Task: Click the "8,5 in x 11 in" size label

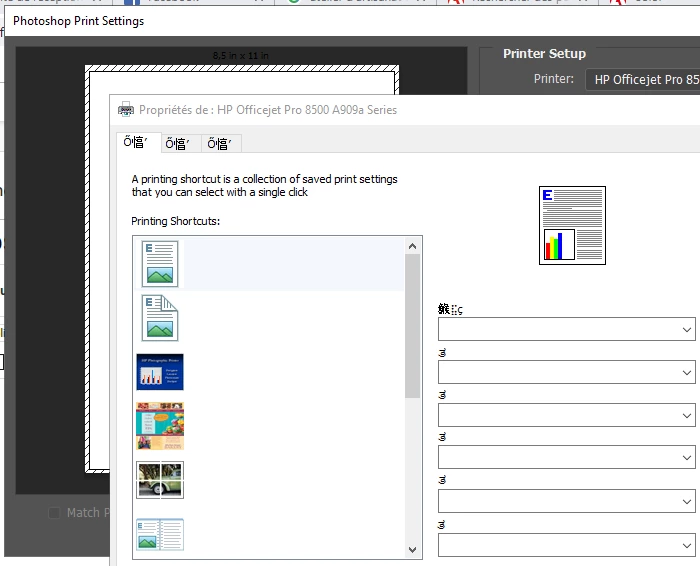Action: (241, 56)
